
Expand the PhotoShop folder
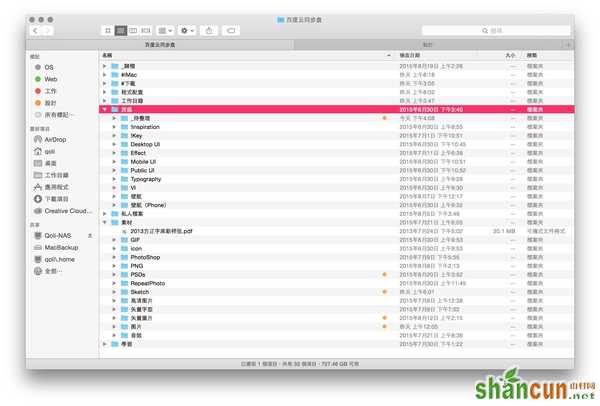tap(114, 257)
